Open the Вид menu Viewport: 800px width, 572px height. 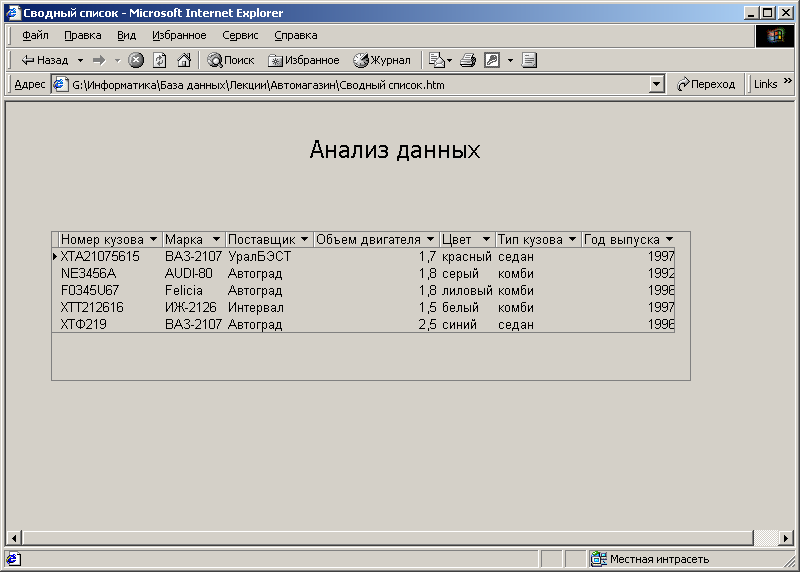(x=127, y=35)
